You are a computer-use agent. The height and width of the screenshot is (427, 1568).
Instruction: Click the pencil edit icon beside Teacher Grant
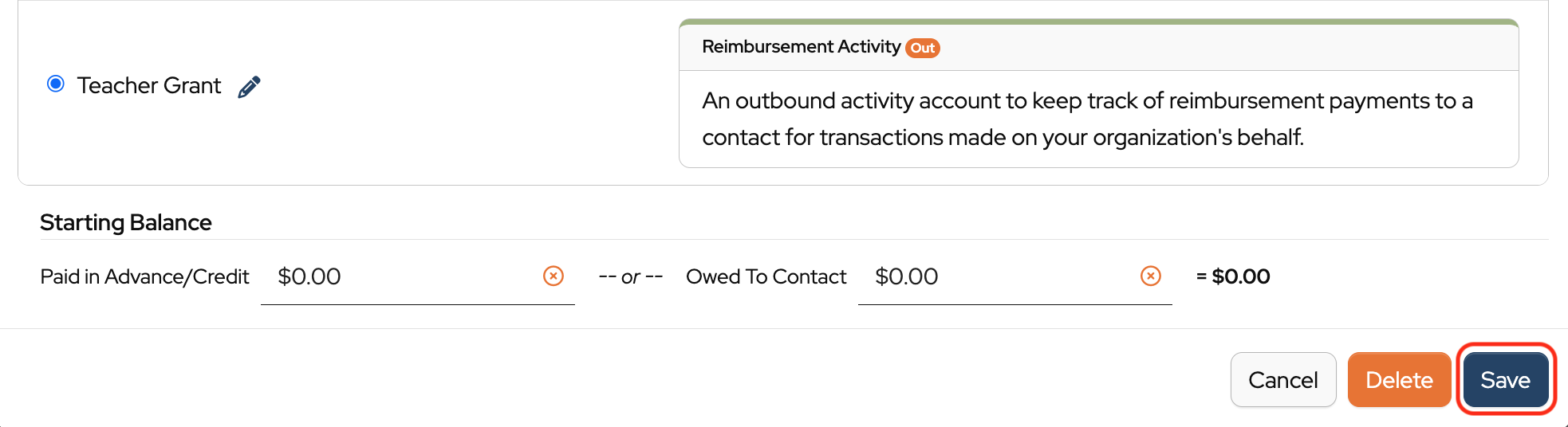tap(249, 87)
